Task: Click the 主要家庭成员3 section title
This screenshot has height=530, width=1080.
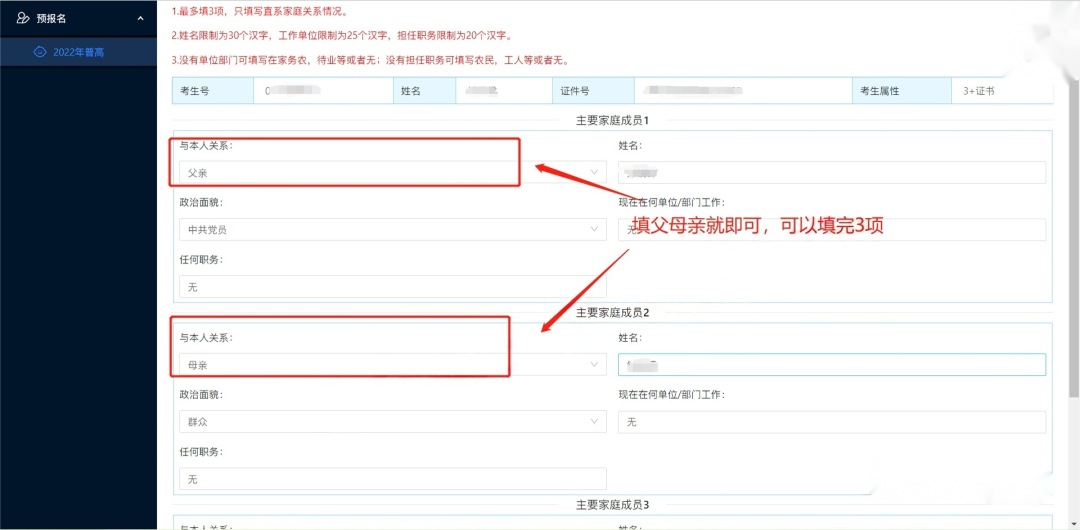Action: 612,505
